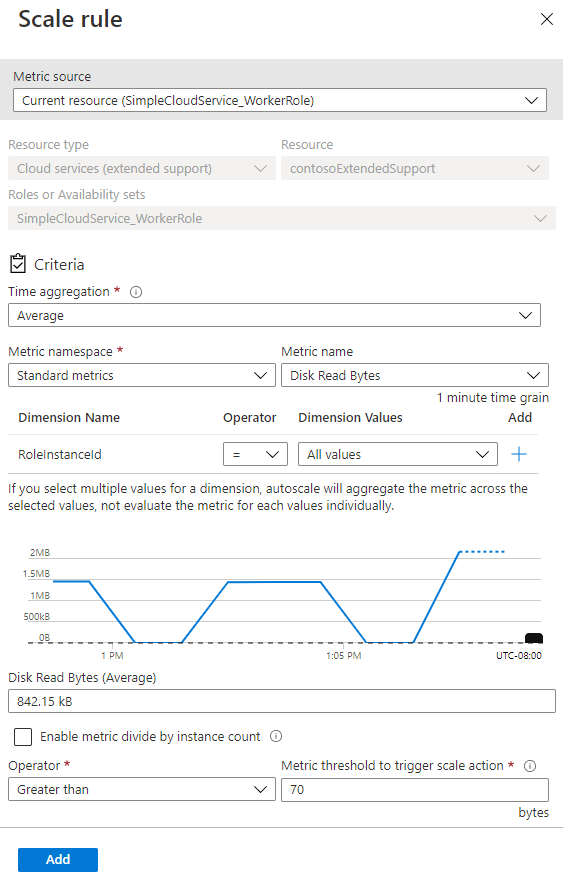This screenshot has width=563, height=885.
Task: Open the Metric name Disk Read Bytes dropdown
Action: pyautogui.click(x=415, y=375)
